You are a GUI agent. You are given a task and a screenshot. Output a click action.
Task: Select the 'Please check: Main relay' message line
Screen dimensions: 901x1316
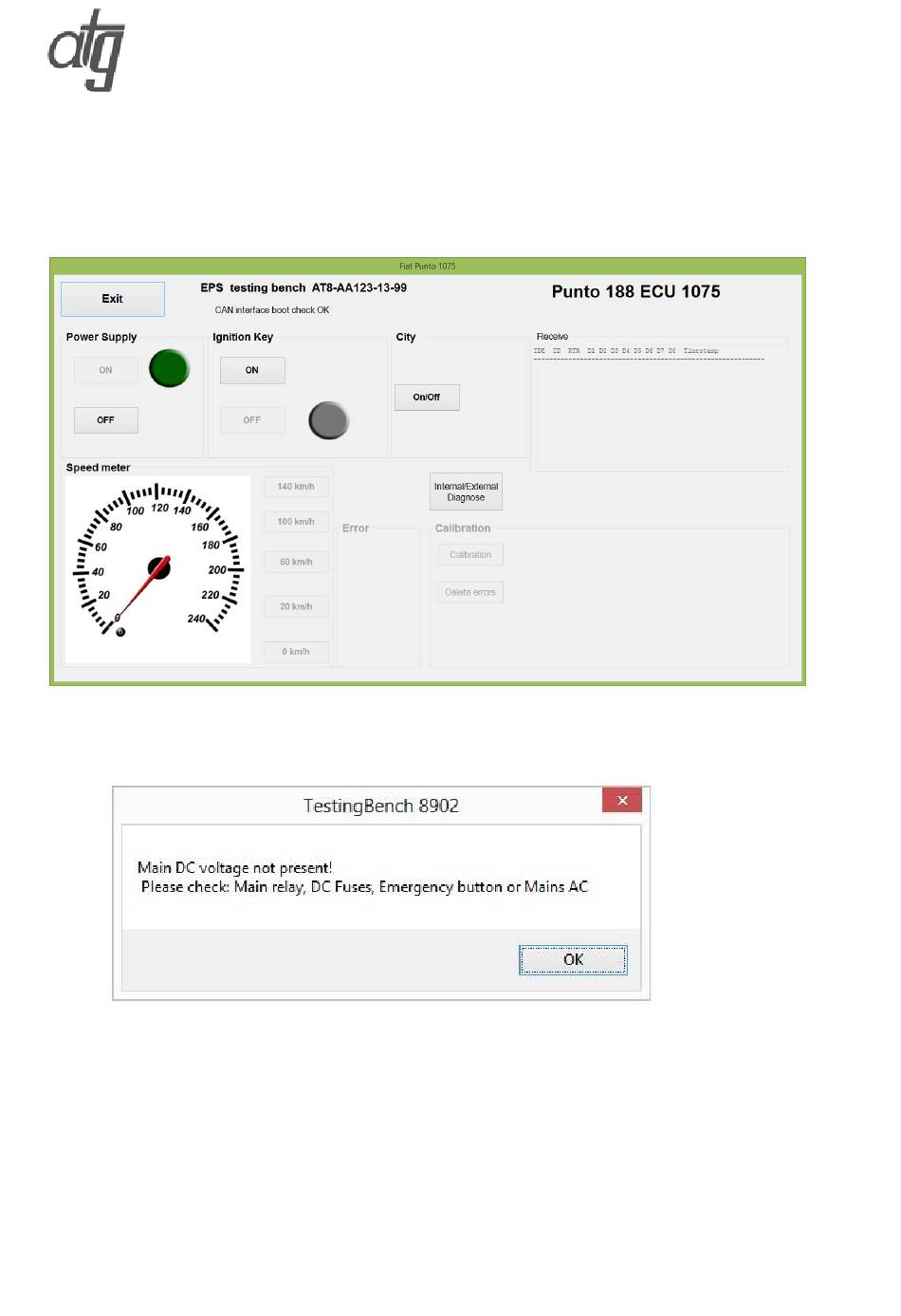point(364,887)
